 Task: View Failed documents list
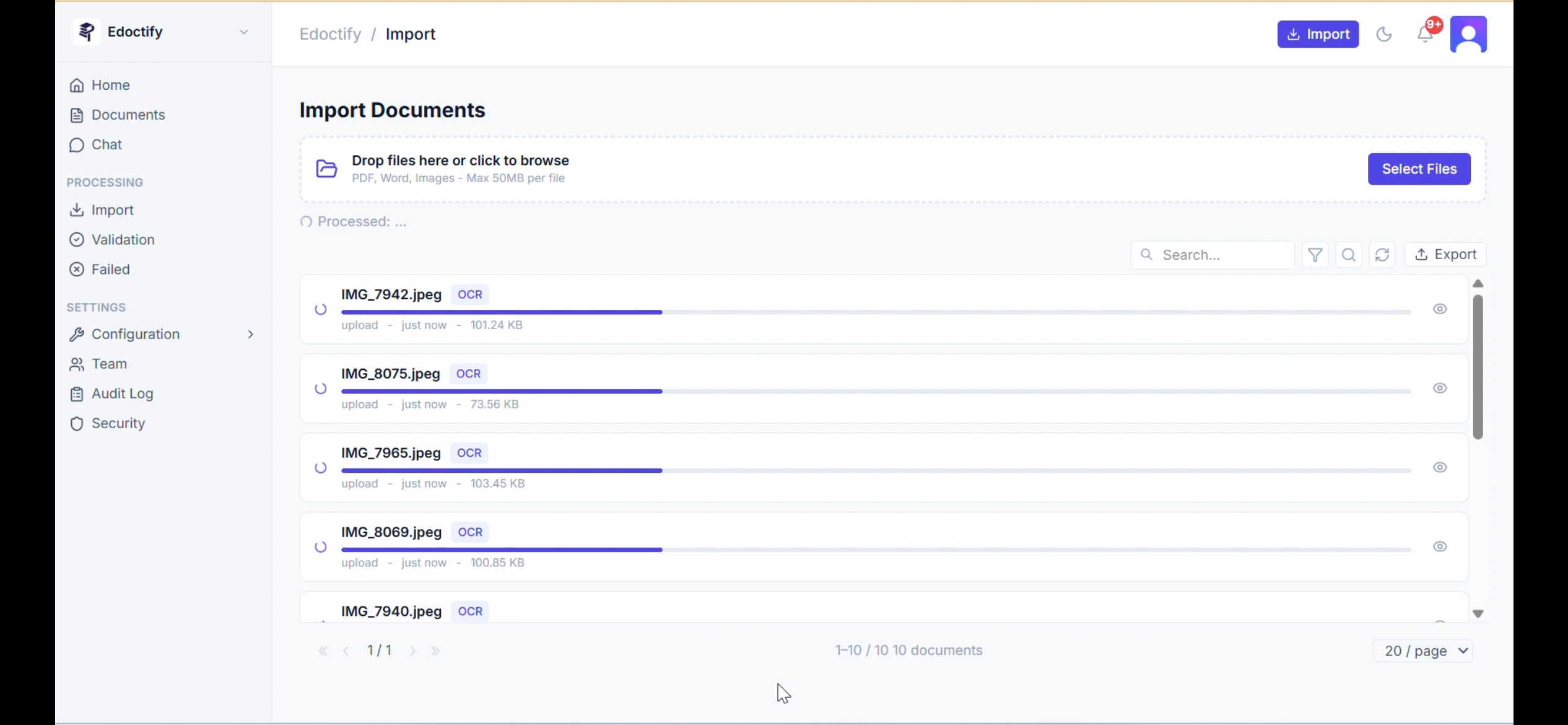click(110, 269)
